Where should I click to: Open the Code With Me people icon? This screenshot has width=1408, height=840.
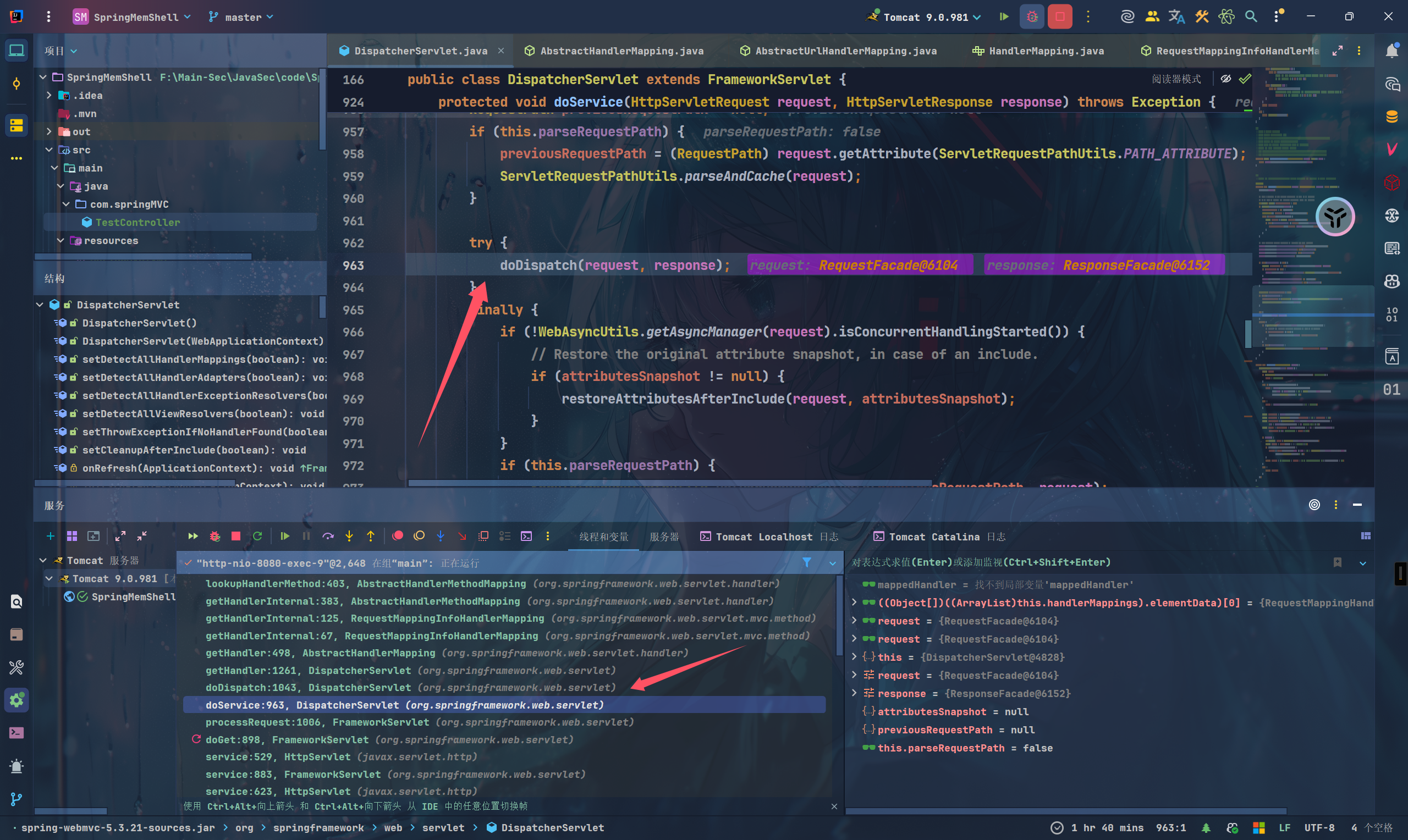(x=1152, y=17)
